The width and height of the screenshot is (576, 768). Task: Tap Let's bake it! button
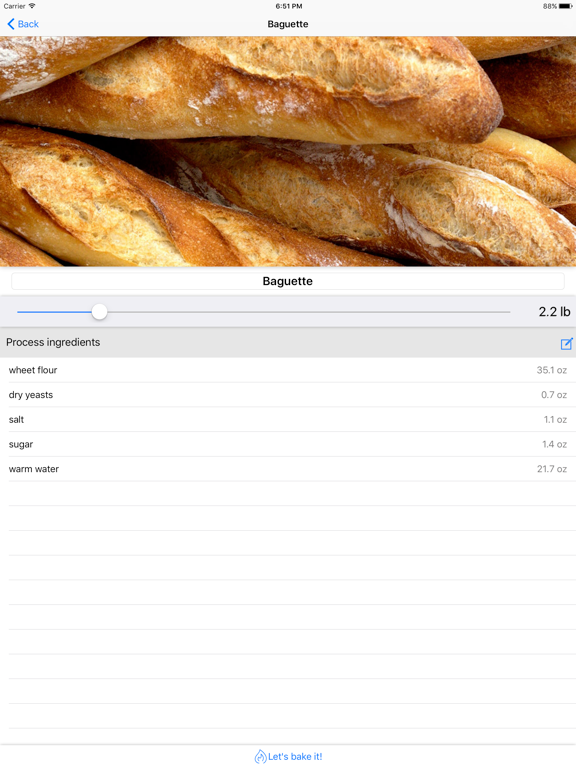pyautogui.click(x=288, y=756)
